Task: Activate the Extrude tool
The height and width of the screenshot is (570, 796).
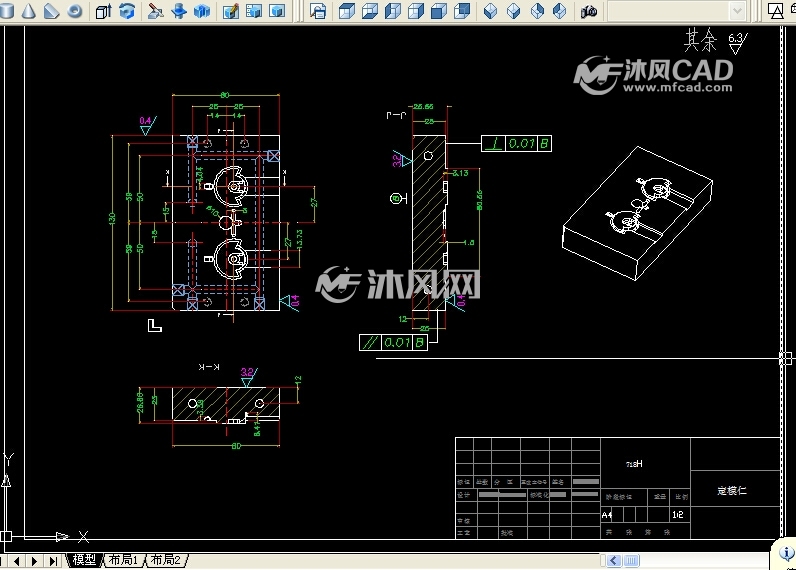Action: point(104,11)
